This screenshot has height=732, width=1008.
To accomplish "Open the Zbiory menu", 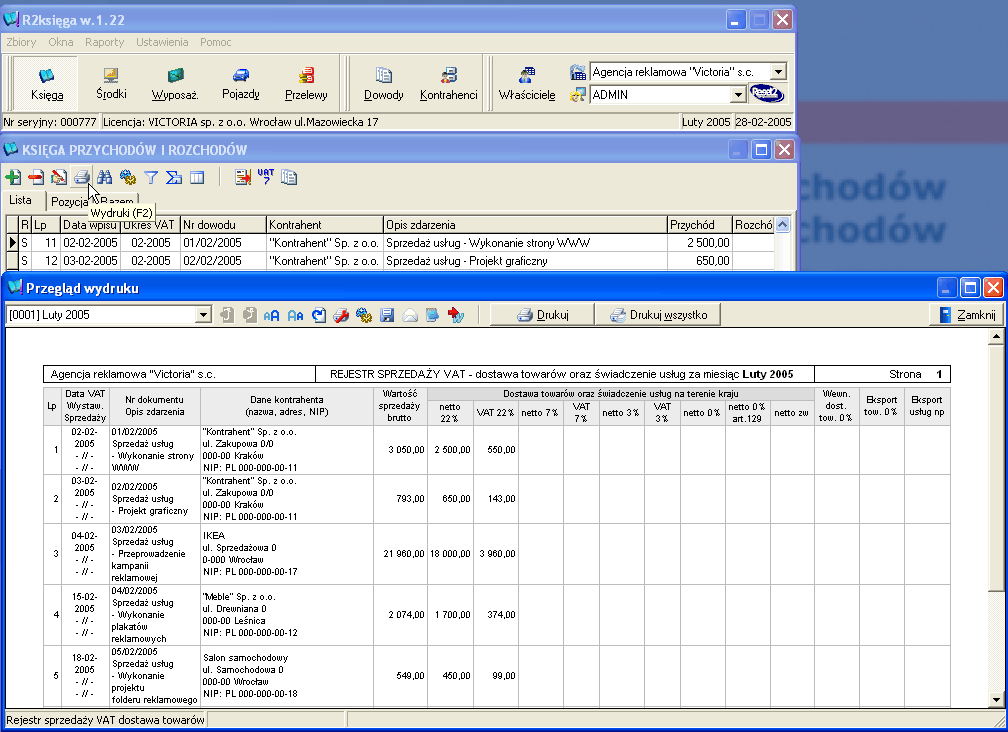I will (21, 42).
